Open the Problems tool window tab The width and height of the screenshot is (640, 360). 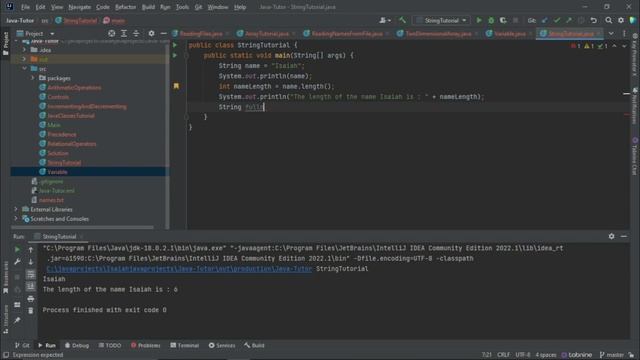(x=146, y=345)
